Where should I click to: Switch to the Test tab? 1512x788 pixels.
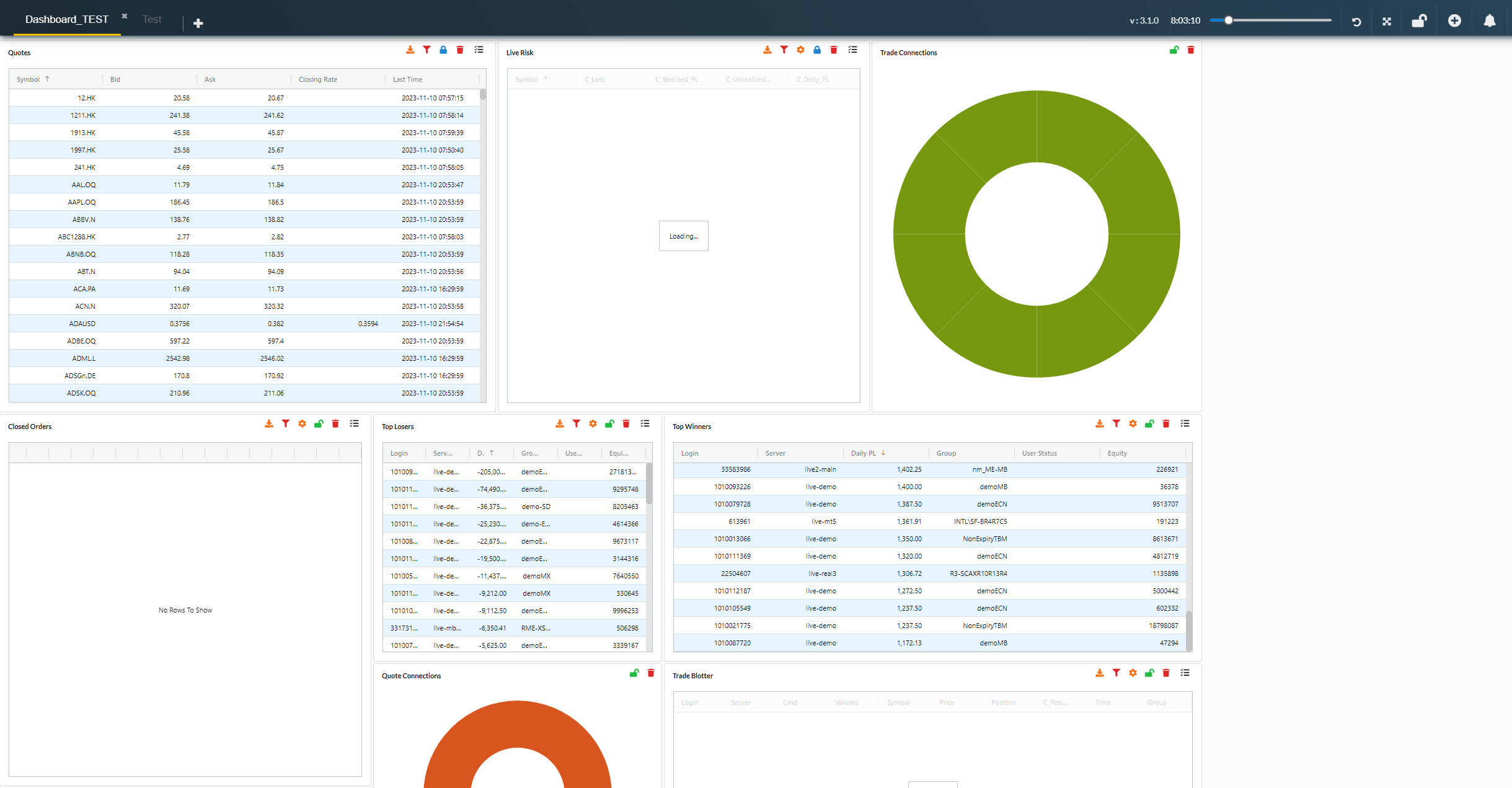click(x=152, y=20)
